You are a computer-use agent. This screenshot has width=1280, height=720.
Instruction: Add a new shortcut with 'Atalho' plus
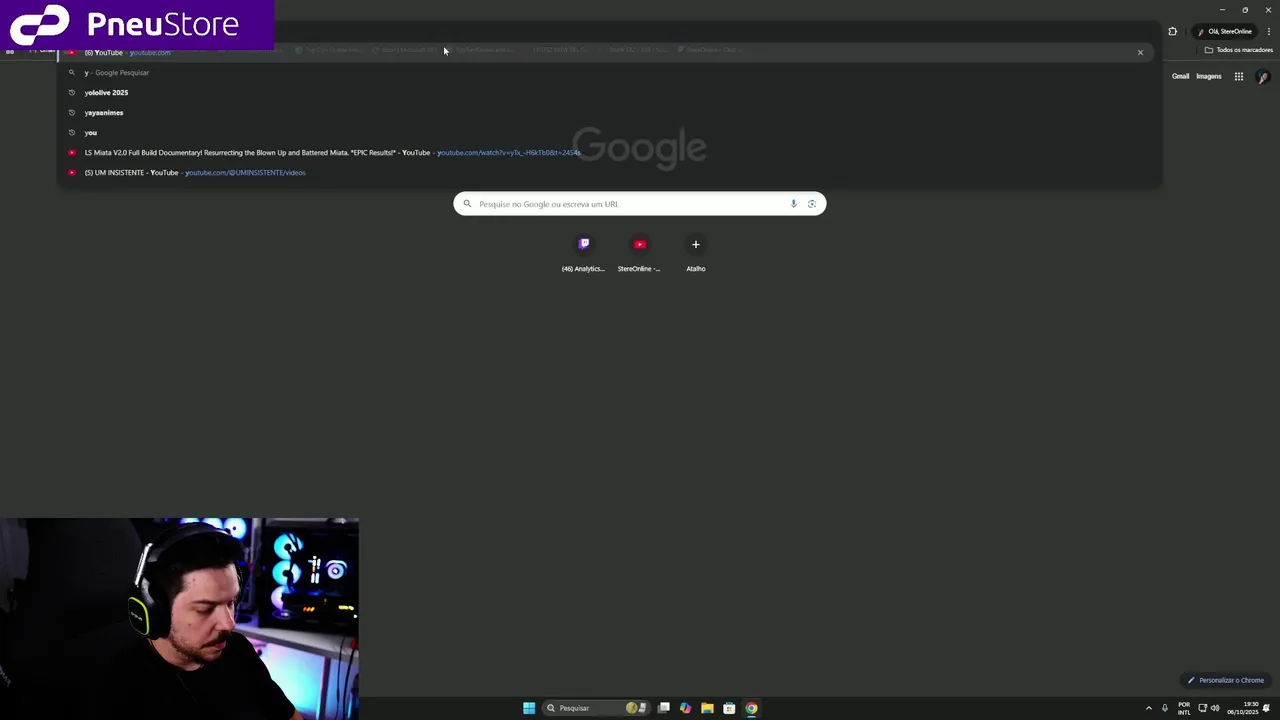tap(696, 253)
